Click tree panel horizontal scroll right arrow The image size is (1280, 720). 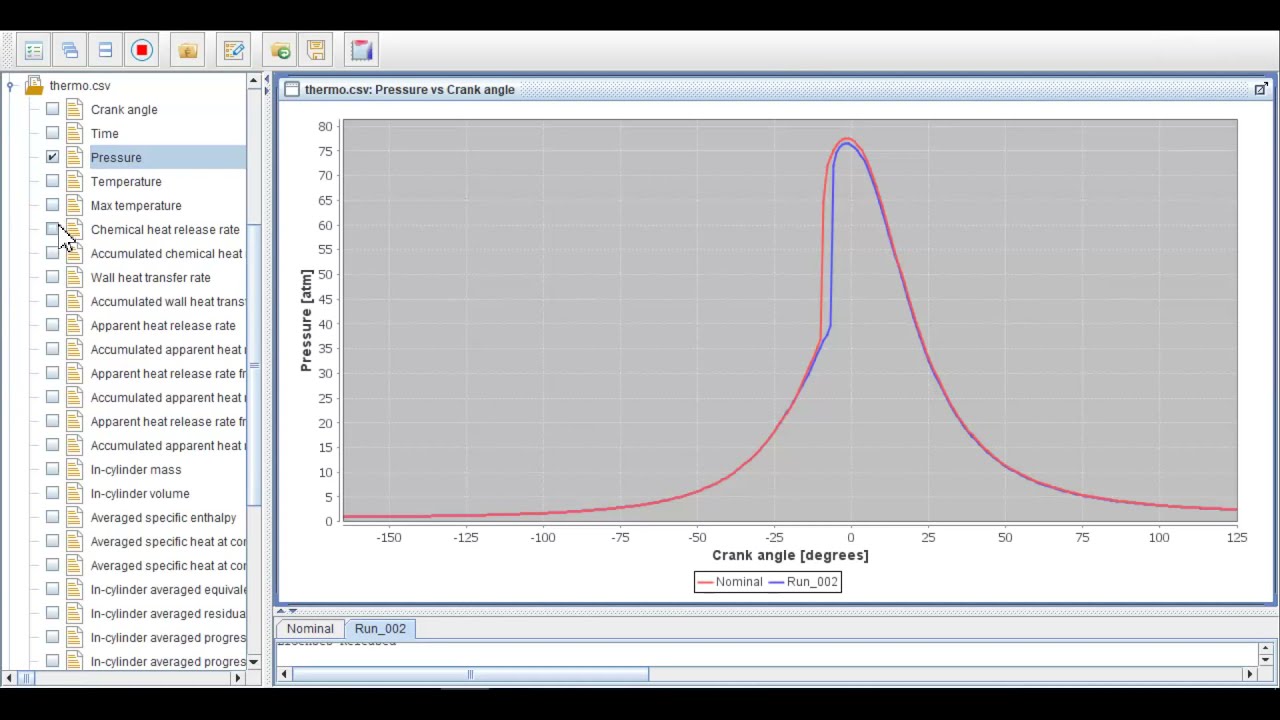(238, 678)
